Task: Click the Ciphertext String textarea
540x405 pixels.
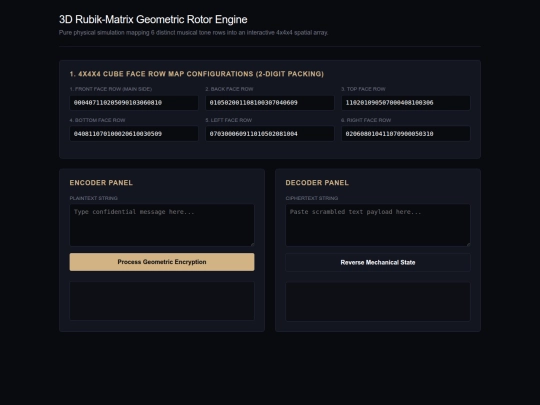Action: (x=378, y=225)
